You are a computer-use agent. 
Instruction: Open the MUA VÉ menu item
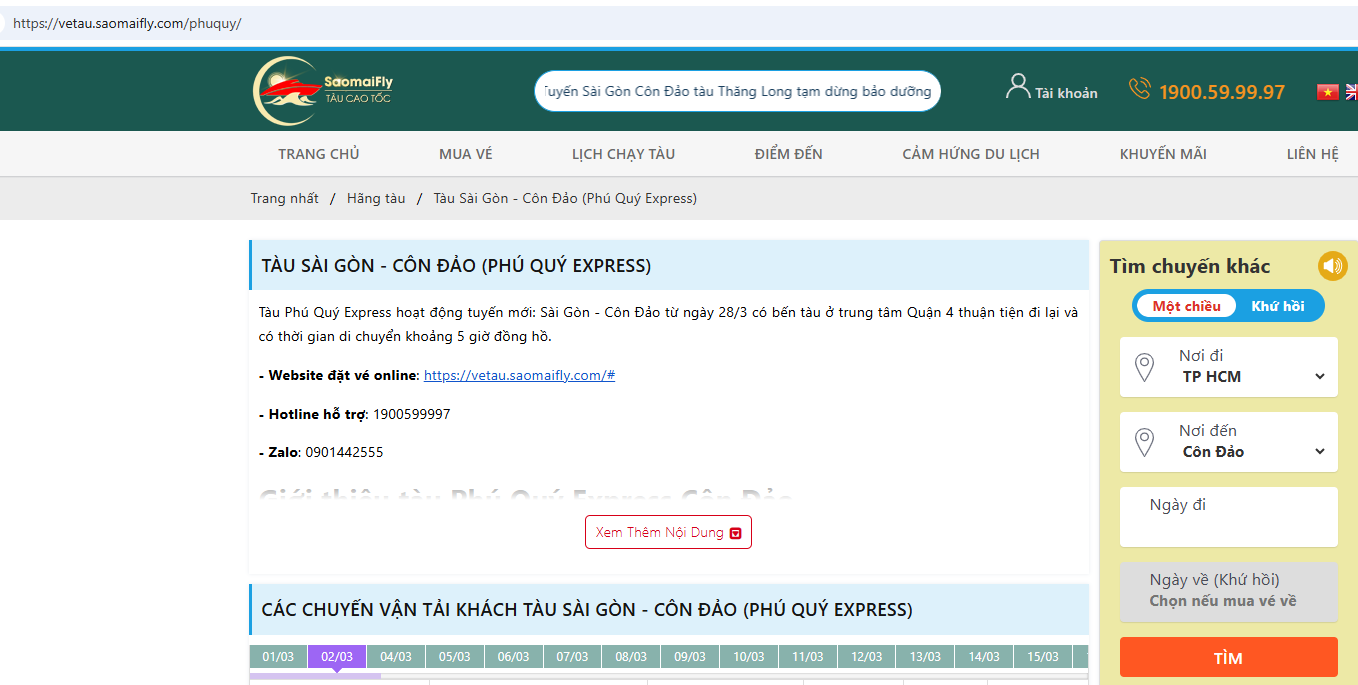[x=465, y=154]
